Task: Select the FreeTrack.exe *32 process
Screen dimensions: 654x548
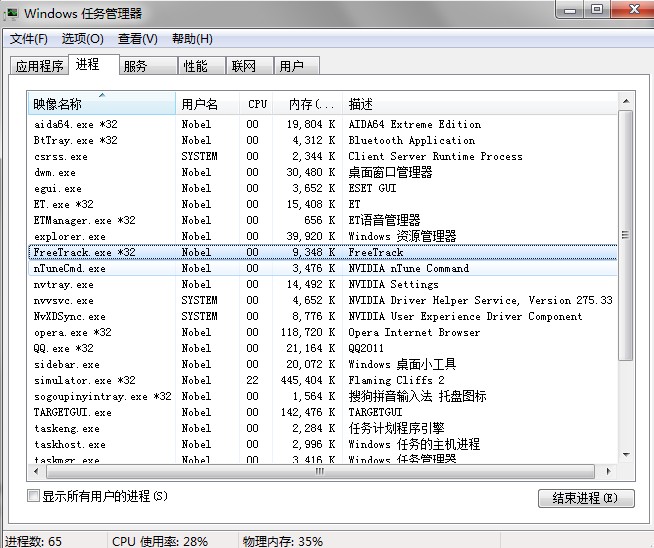Action: [x=323, y=252]
